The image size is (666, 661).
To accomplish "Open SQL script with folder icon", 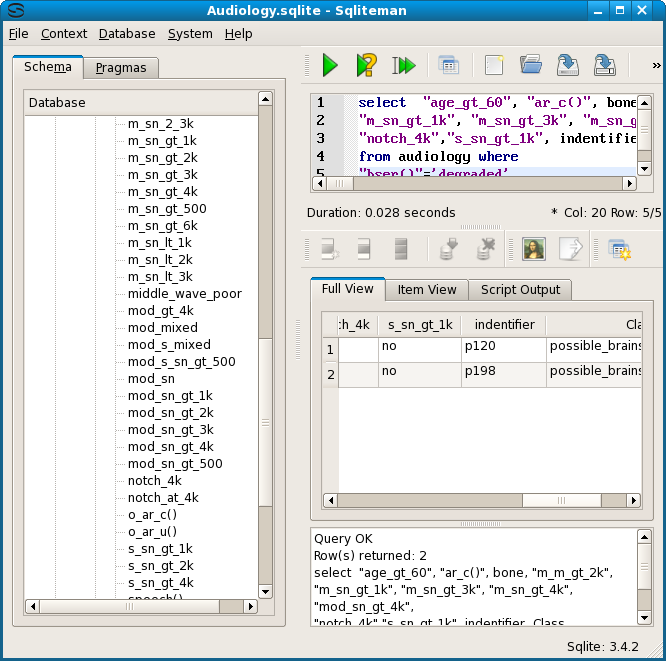I will [x=530, y=66].
